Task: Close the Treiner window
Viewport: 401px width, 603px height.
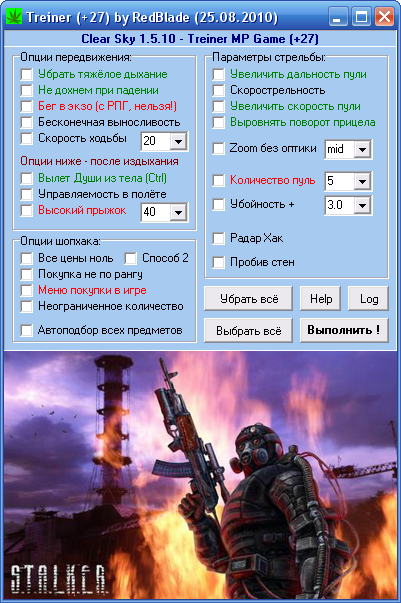Action: point(384,17)
